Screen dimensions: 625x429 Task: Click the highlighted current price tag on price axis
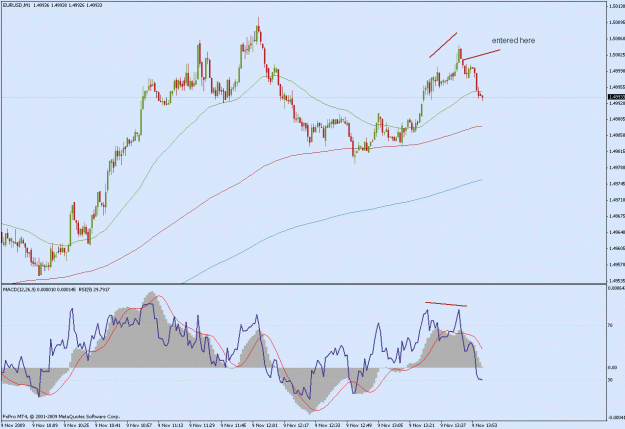(x=616, y=97)
